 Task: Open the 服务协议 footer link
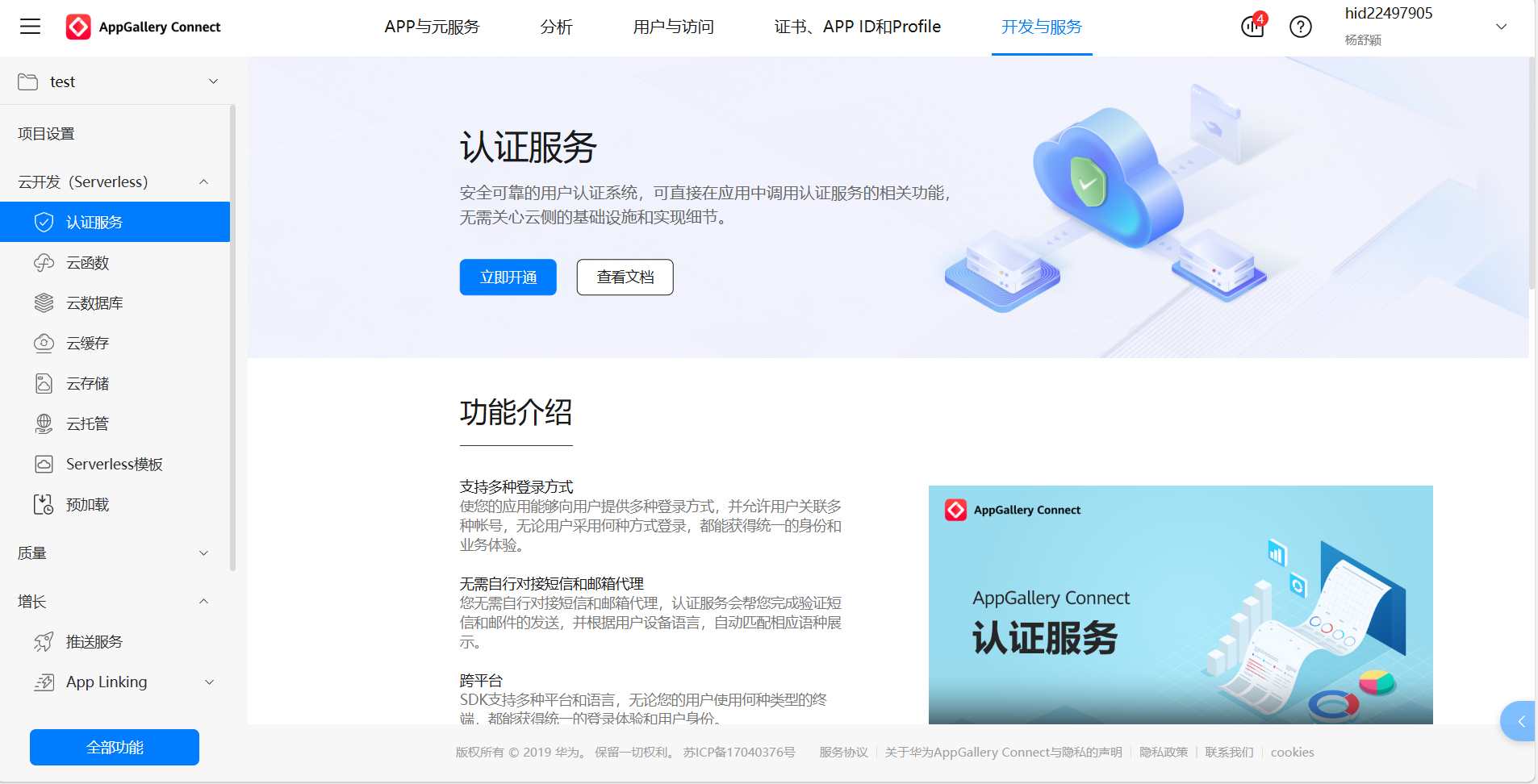pos(843,752)
